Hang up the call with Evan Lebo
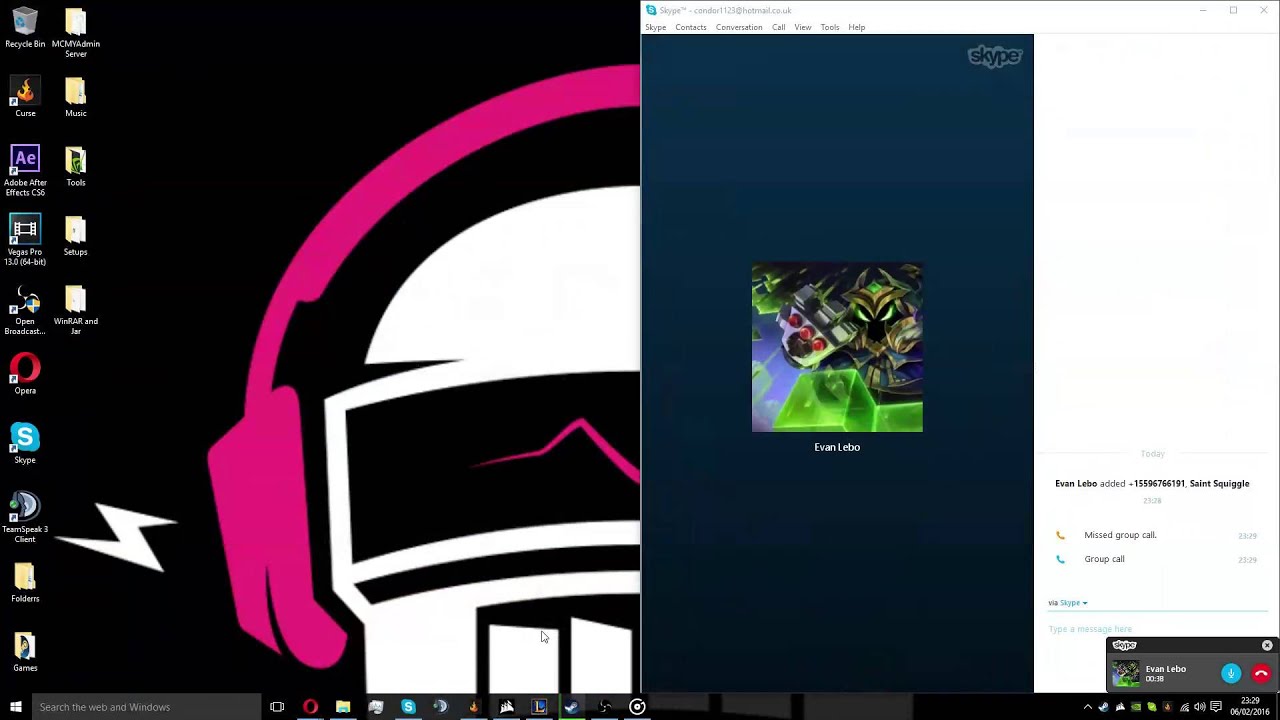Viewport: 1280px width, 720px height. (1261, 674)
